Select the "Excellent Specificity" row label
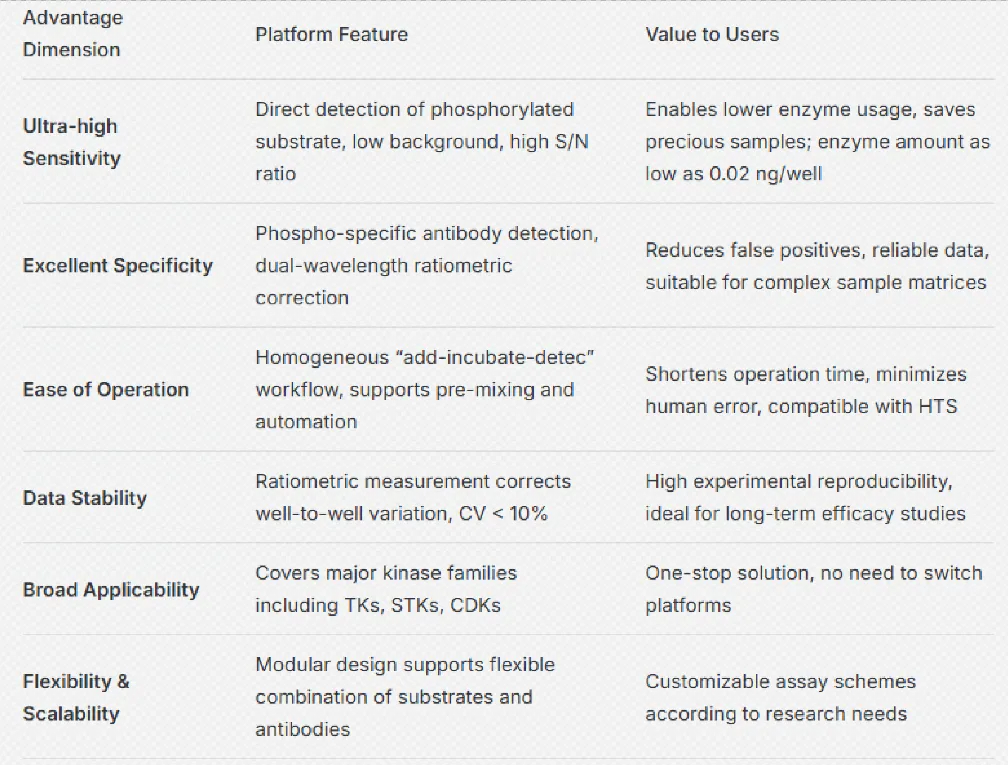 click(x=118, y=266)
